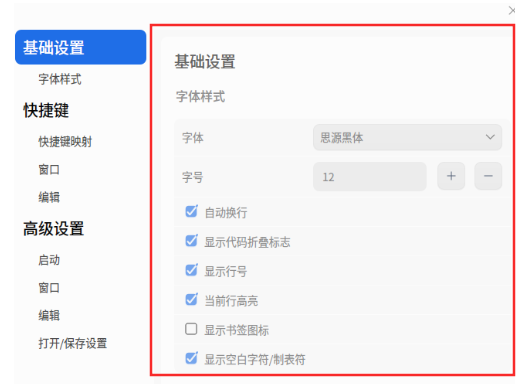Open 字体样式 in the sidebar
The height and width of the screenshot is (384, 523).
pos(60,79)
